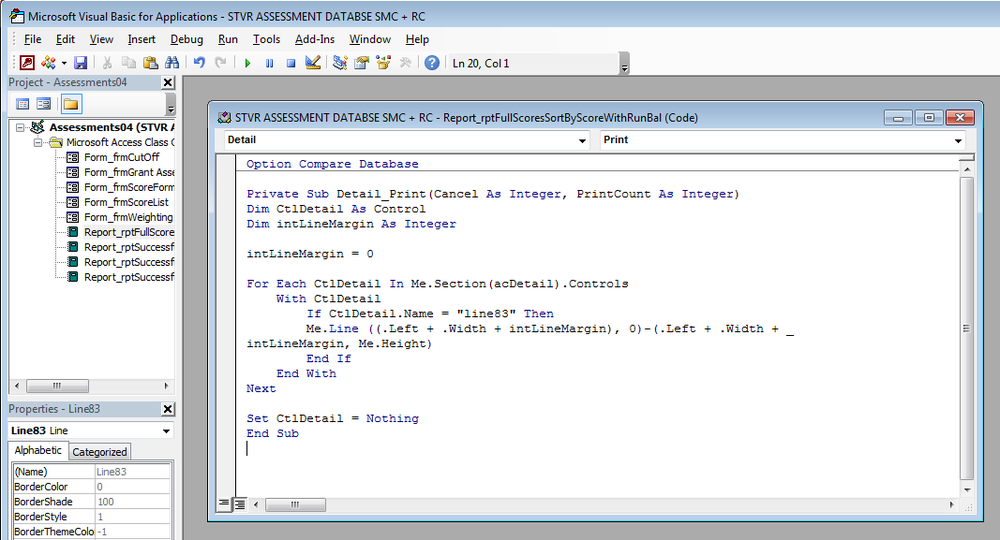Click code window scroll down arrow
This screenshot has width=1000, height=540.
967,490
